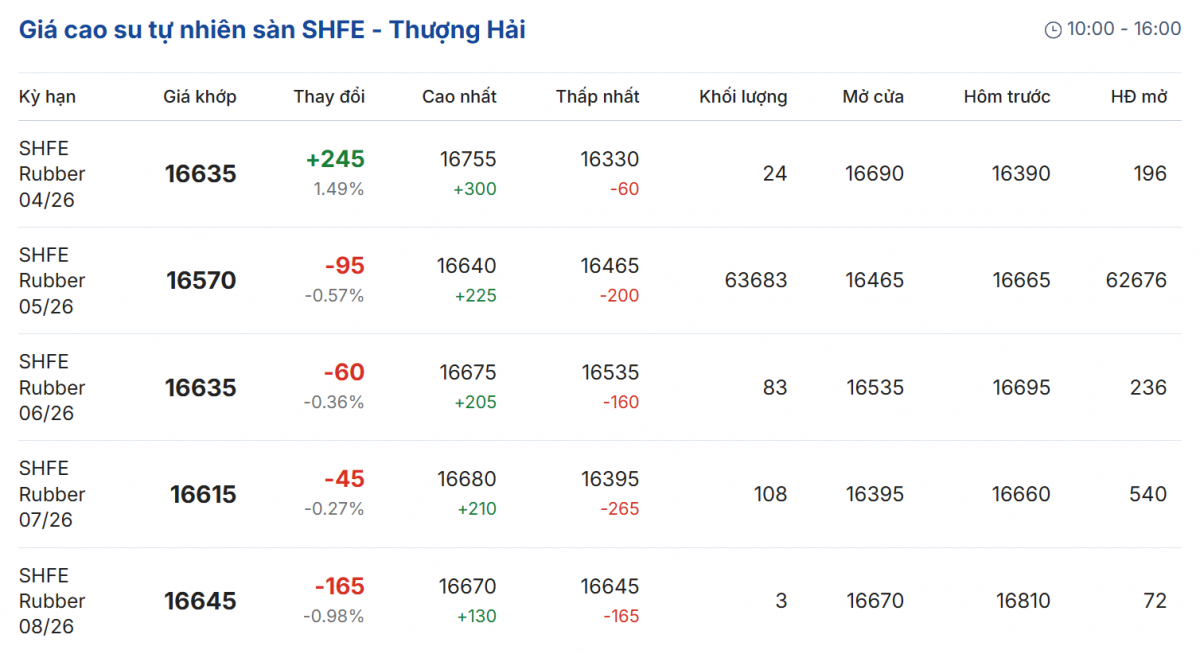The image size is (1200, 654).
Task: Click the SHFE Thượng Hải table title
Action: [x=272, y=30]
